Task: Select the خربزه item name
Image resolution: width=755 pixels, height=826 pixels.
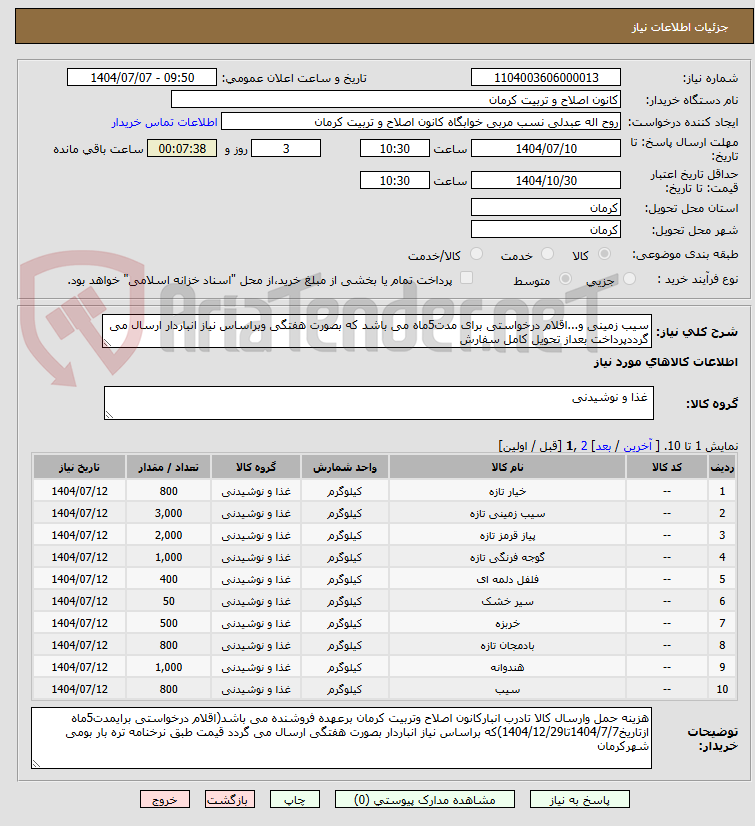Action: [507, 624]
